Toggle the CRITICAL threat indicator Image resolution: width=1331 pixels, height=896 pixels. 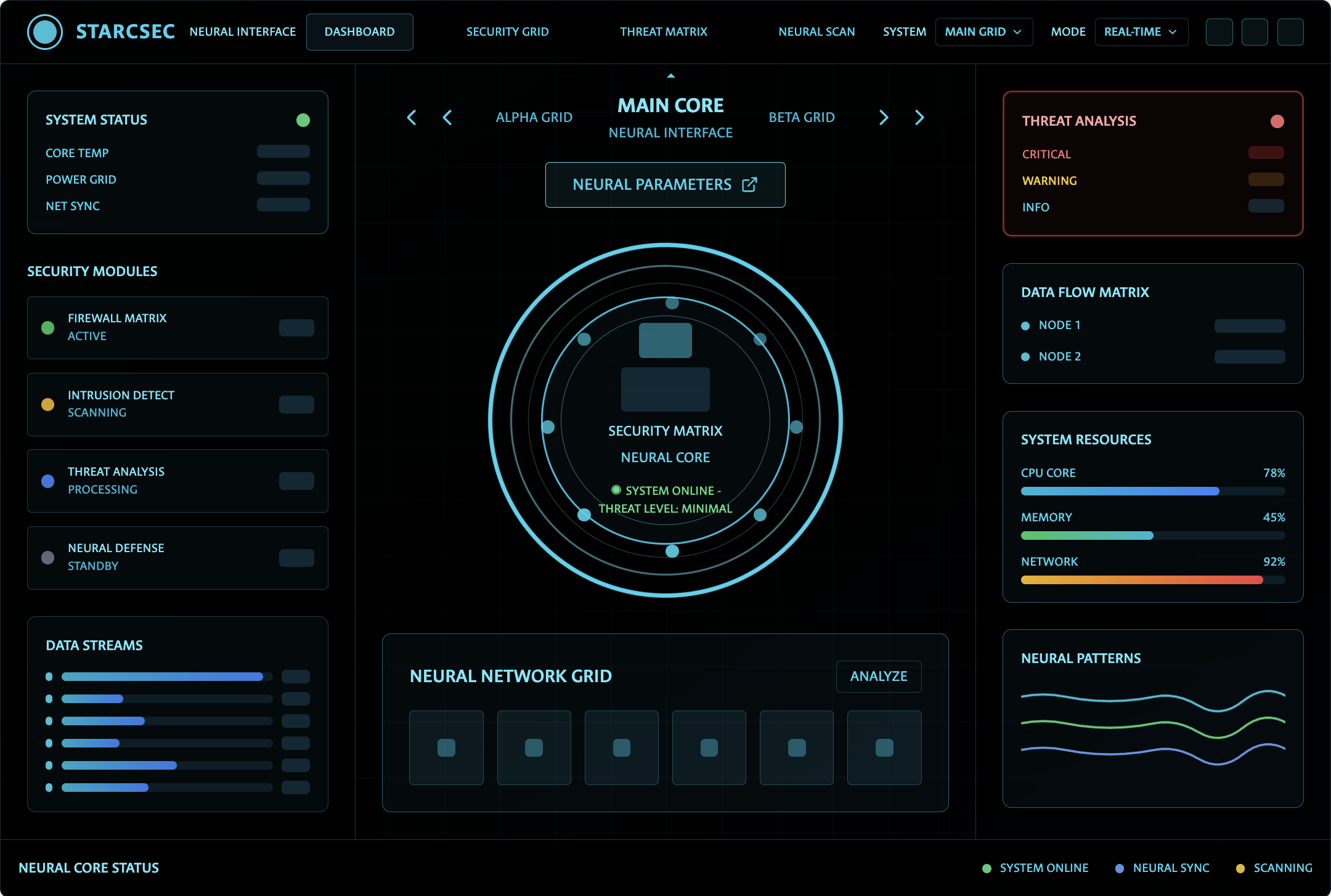coord(1266,153)
